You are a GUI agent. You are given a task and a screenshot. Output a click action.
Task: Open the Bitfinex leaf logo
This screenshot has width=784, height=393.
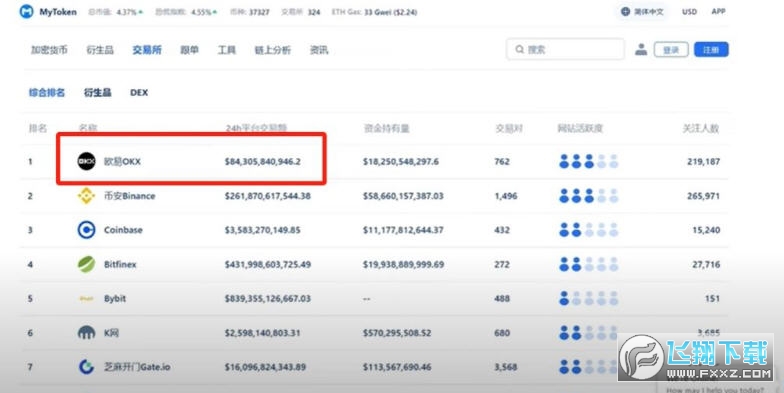click(86, 264)
